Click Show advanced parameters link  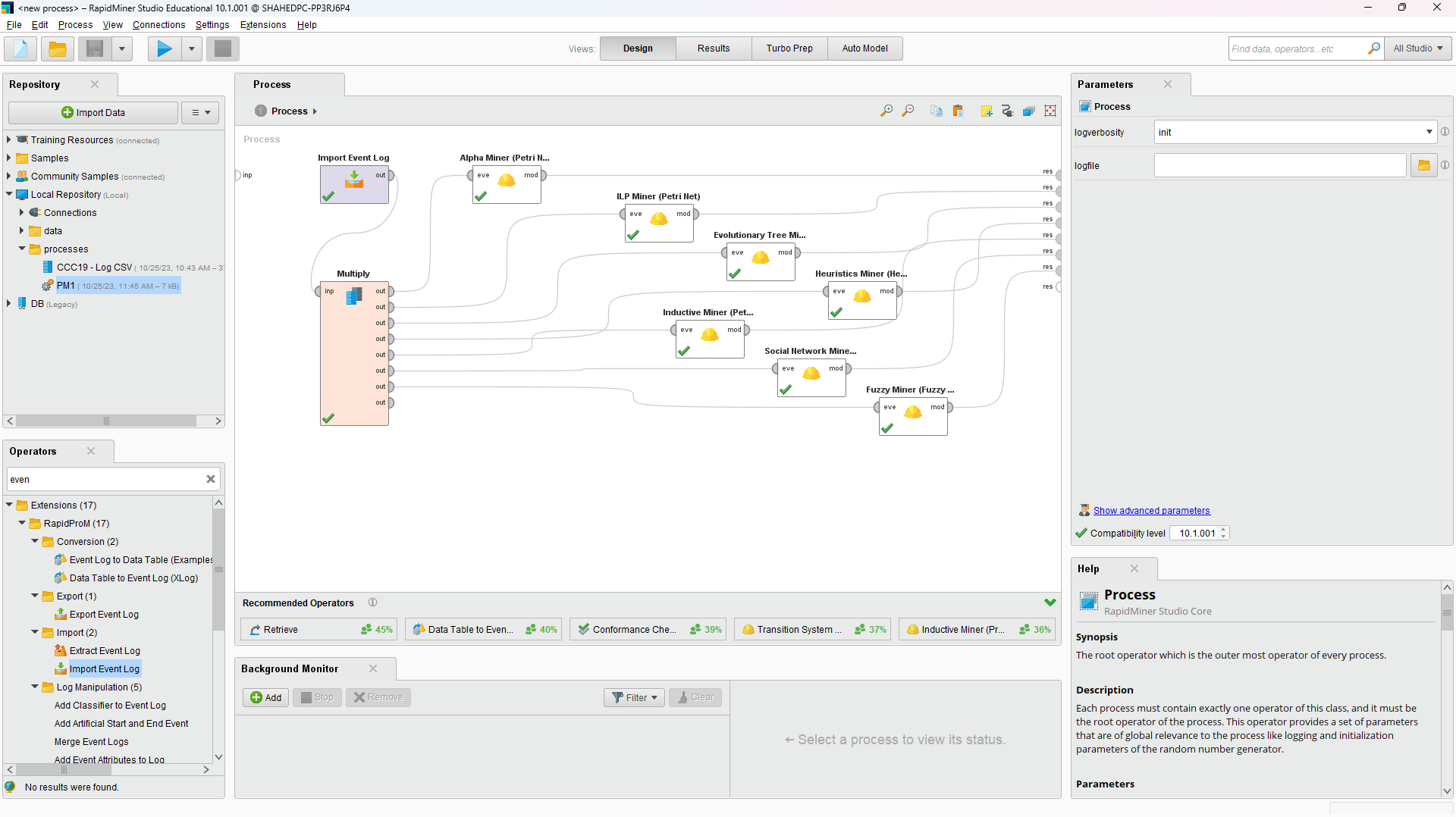click(1151, 511)
